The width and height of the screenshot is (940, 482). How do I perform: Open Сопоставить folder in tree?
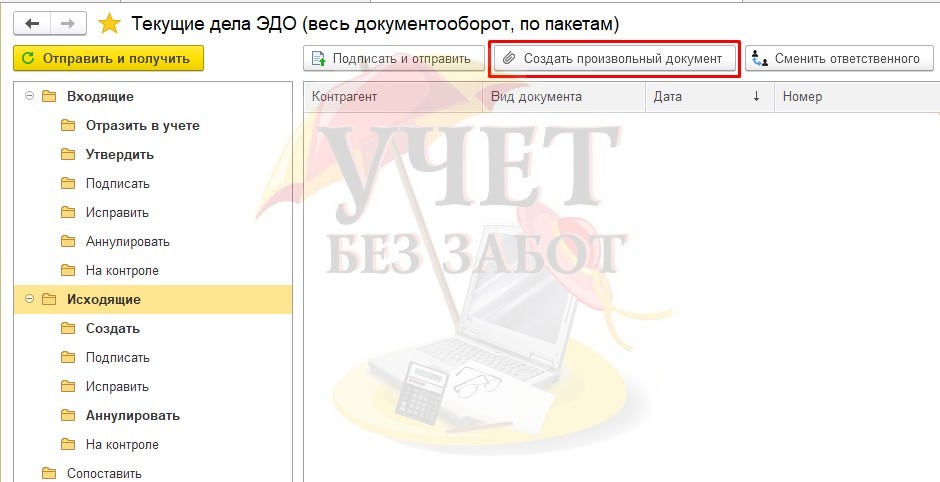click(104, 474)
